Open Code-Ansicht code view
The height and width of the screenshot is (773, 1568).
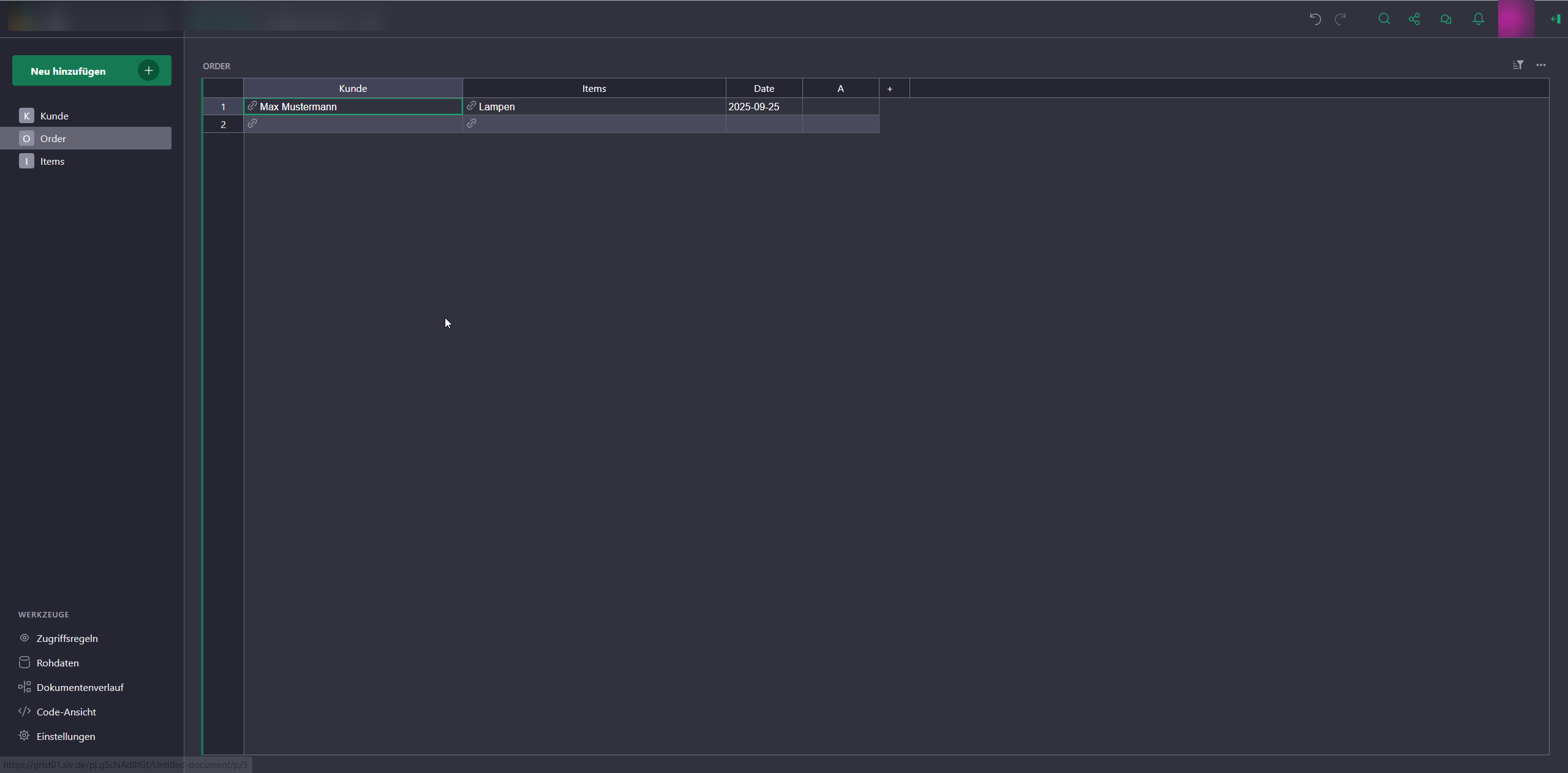click(66, 712)
